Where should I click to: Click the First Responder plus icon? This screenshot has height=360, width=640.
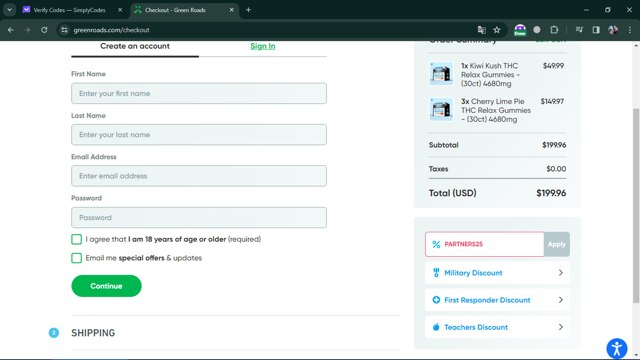click(436, 300)
